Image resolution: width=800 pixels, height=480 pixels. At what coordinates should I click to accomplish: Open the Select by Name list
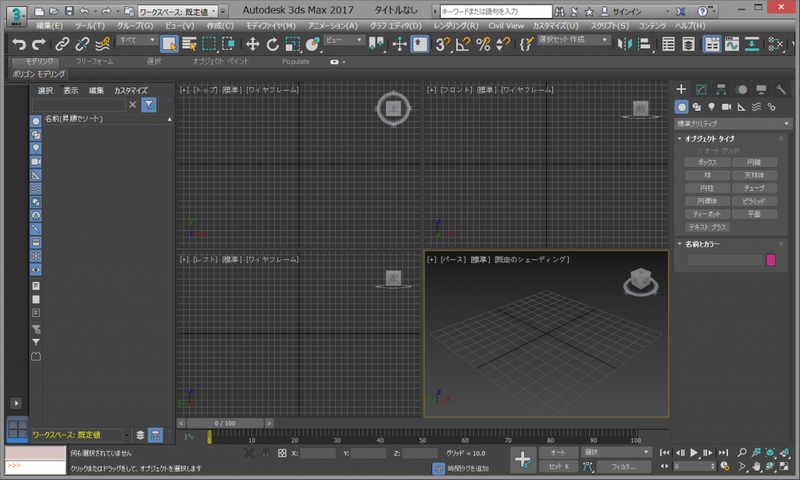[x=189, y=44]
